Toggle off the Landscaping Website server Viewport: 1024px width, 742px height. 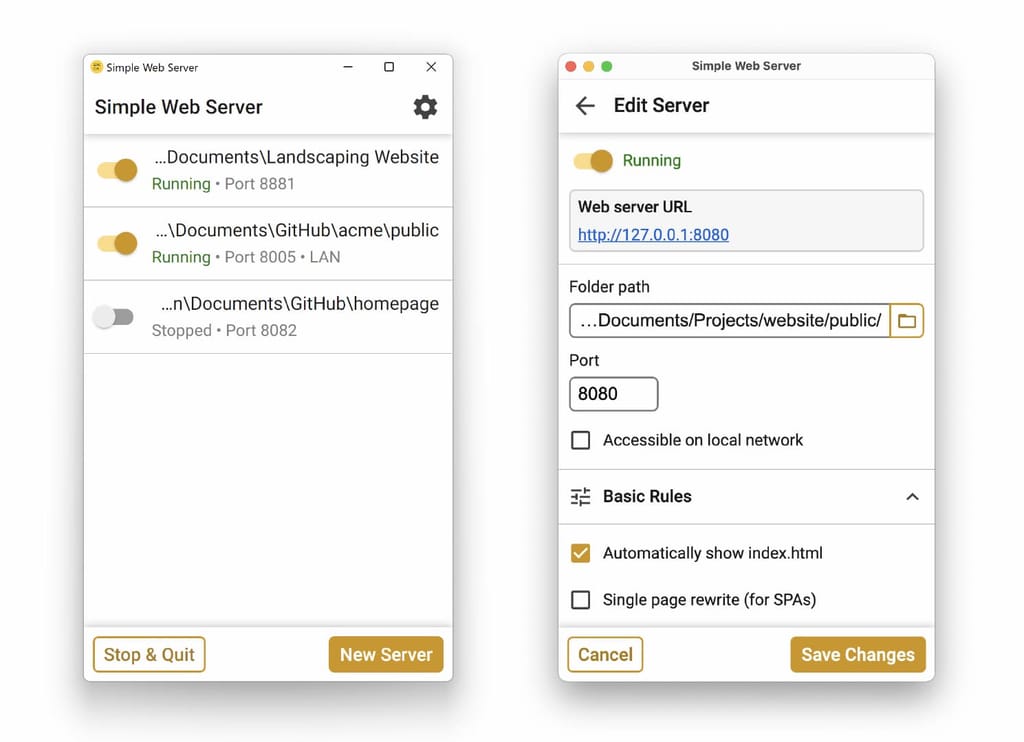click(x=117, y=170)
